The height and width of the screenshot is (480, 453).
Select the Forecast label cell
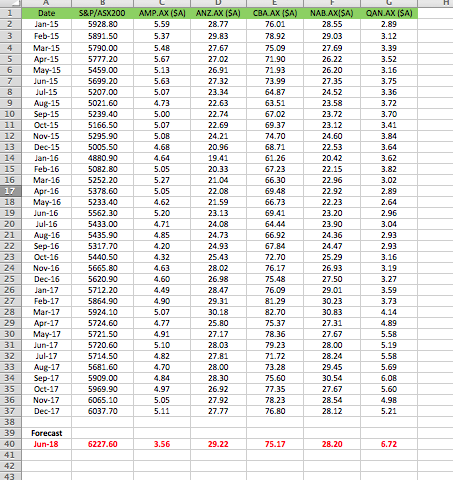(x=46, y=433)
